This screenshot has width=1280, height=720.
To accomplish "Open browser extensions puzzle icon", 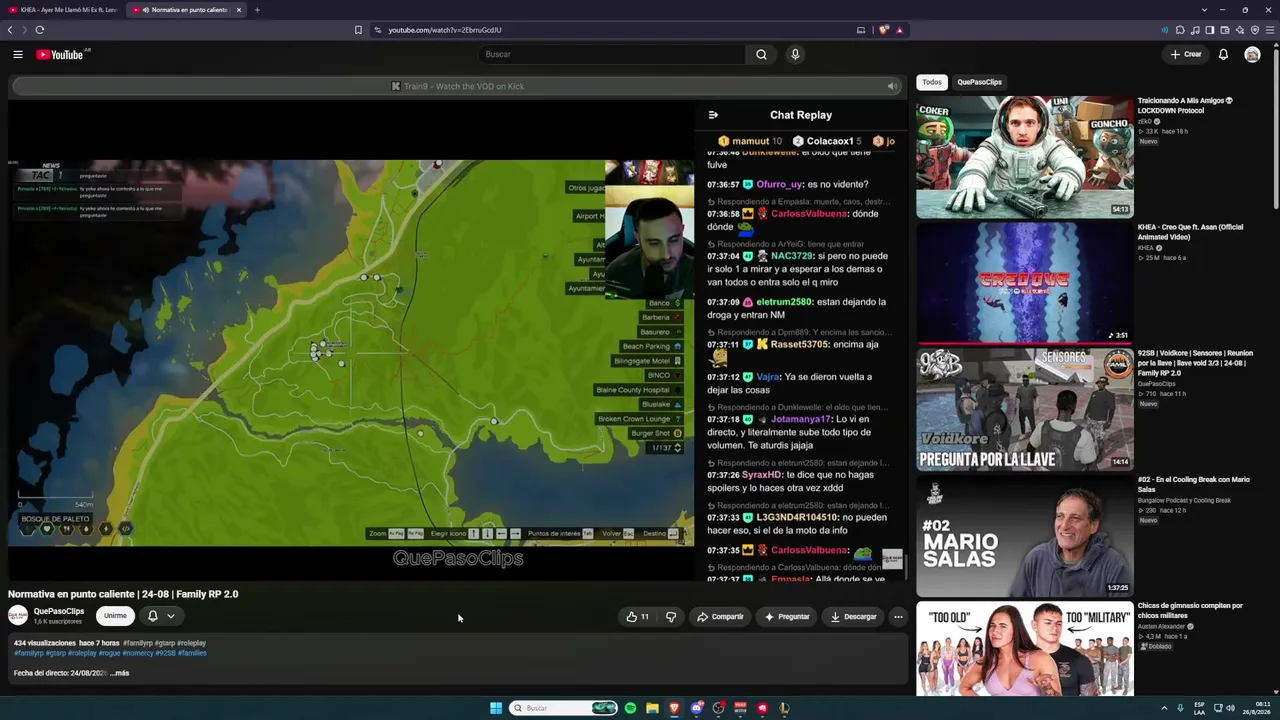I will coord(1180,30).
